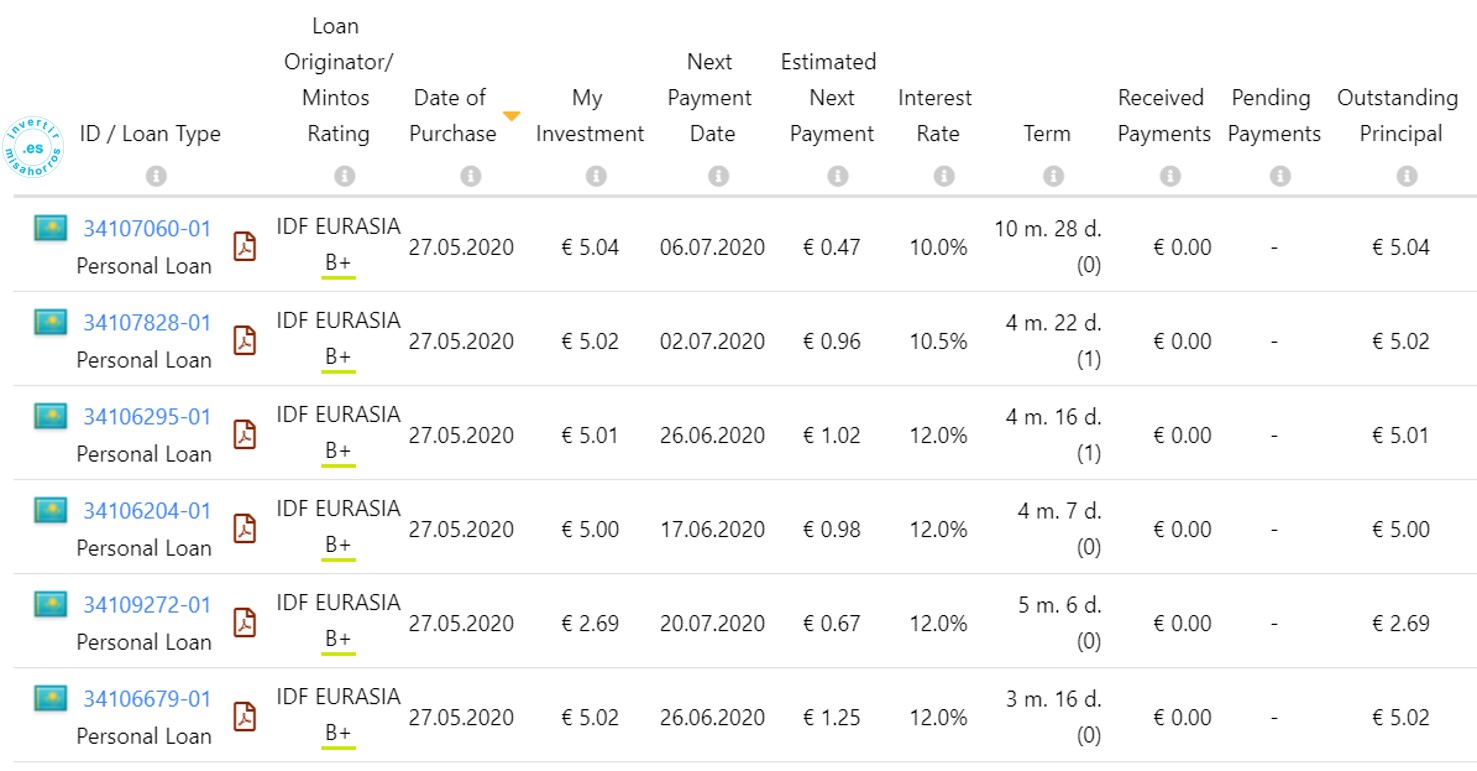Sort by Estimated Next Payment header
Viewport: 1477px width, 771px height.
[x=829, y=98]
